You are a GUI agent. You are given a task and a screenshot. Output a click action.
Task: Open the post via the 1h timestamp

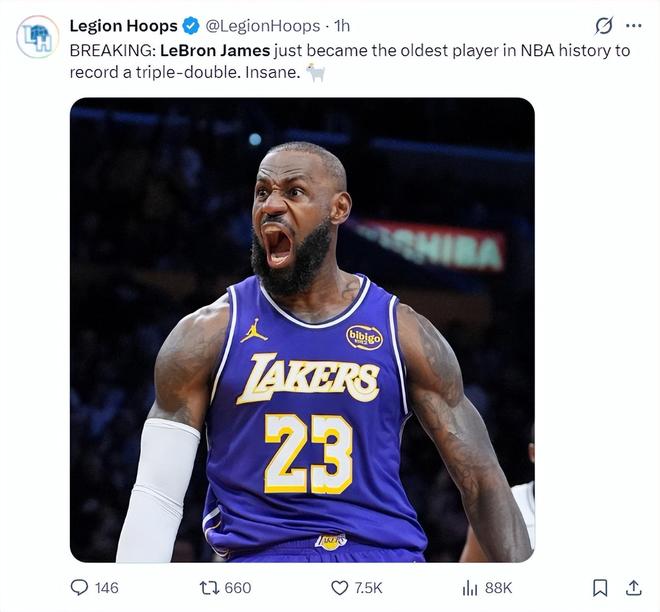[342, 26]
